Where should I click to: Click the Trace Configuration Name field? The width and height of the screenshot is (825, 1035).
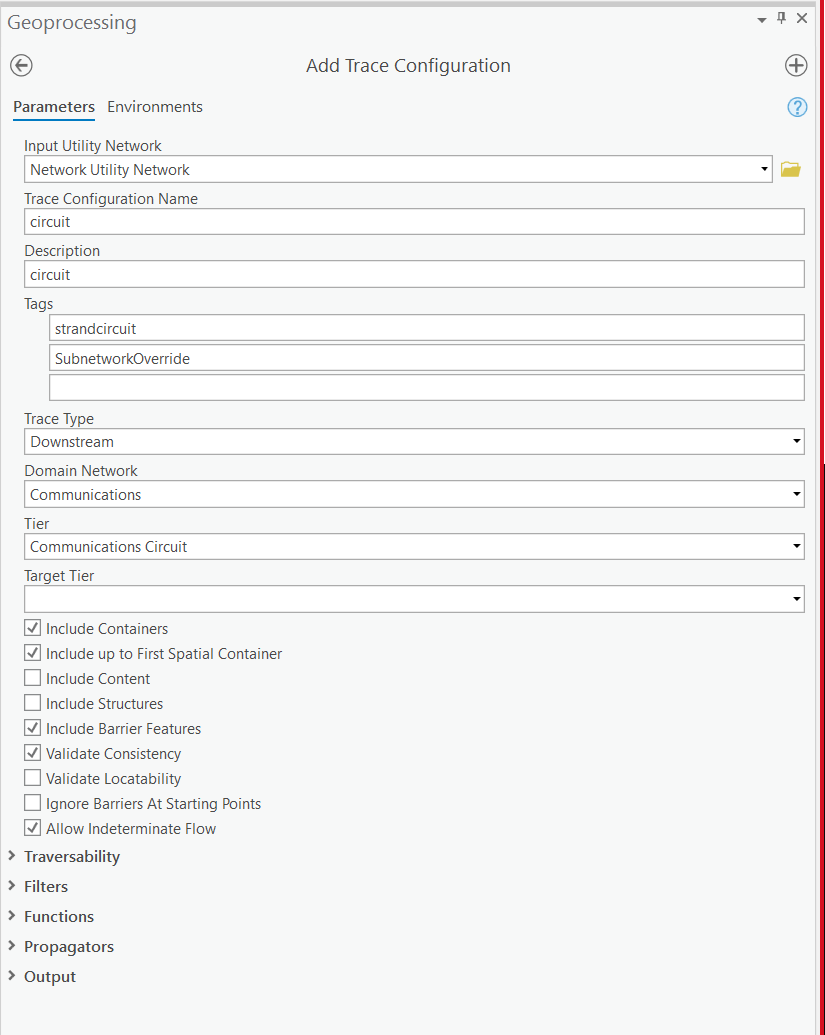tap(414, 222)
